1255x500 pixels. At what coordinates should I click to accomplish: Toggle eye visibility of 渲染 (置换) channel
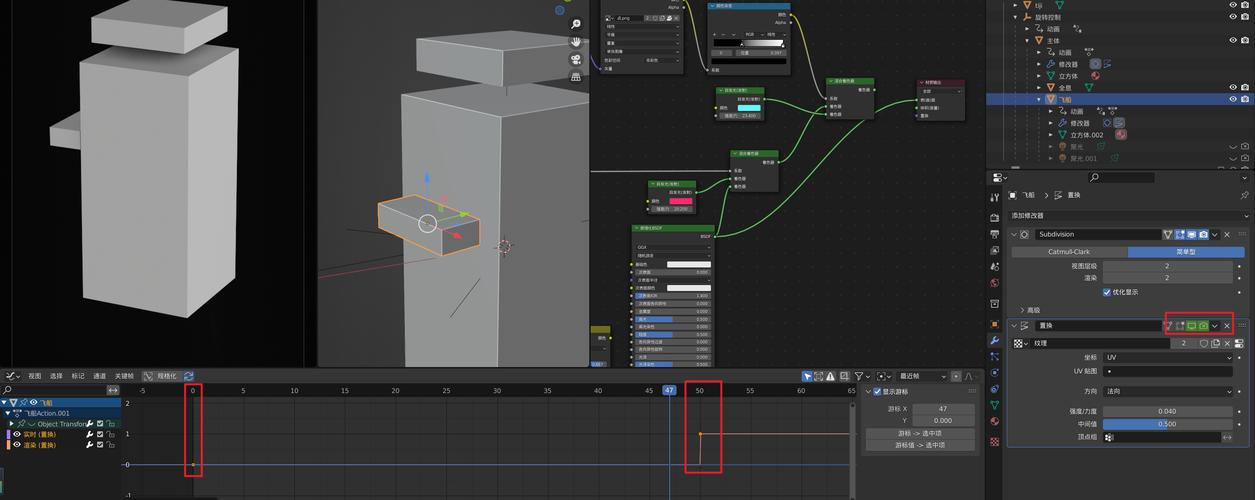point(17,445)
